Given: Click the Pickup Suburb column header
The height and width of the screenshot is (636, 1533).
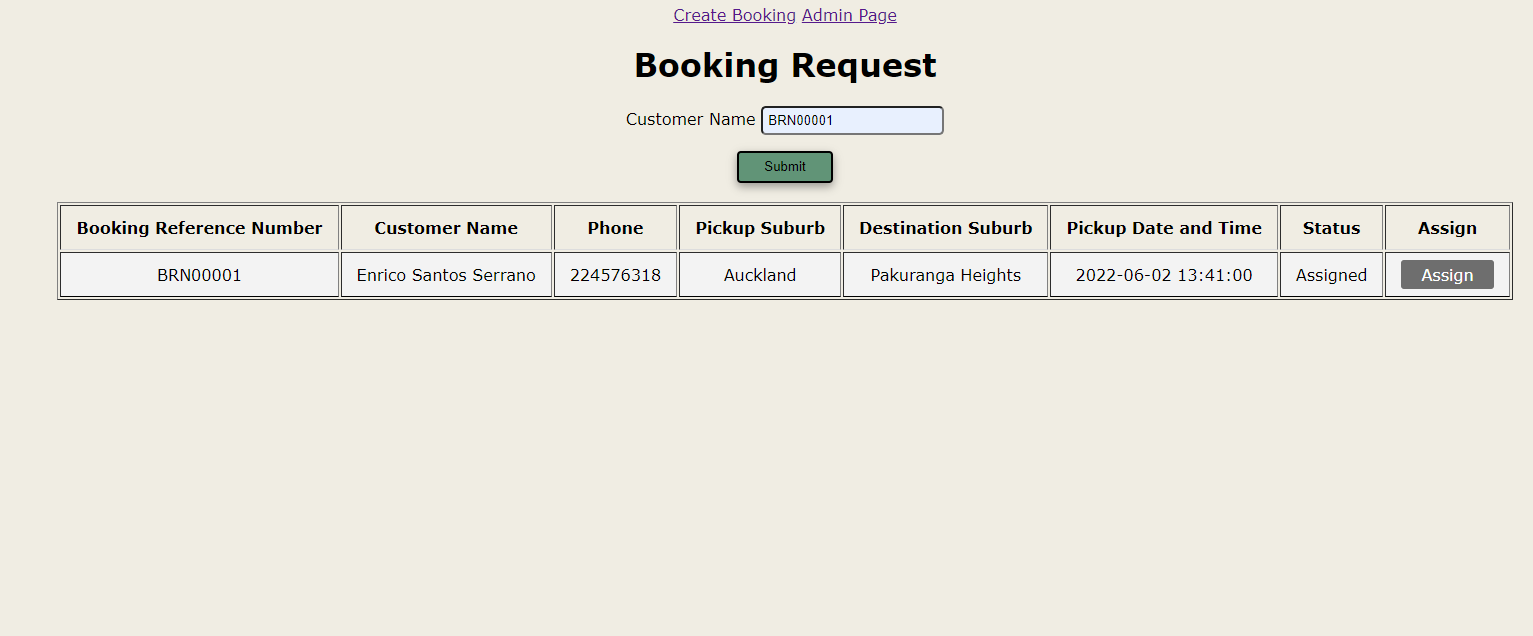Looking at the screenshot, I should (x=759, y=227).
